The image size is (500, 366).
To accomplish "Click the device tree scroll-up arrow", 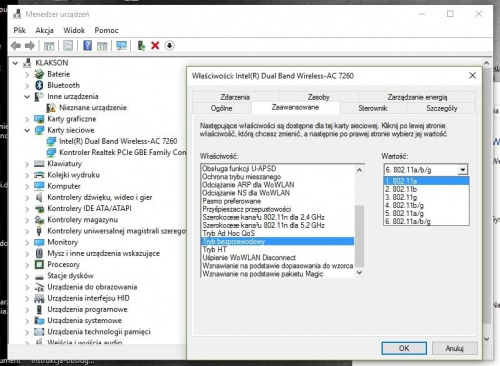I will pyautogui.click(x=486, y=63).
